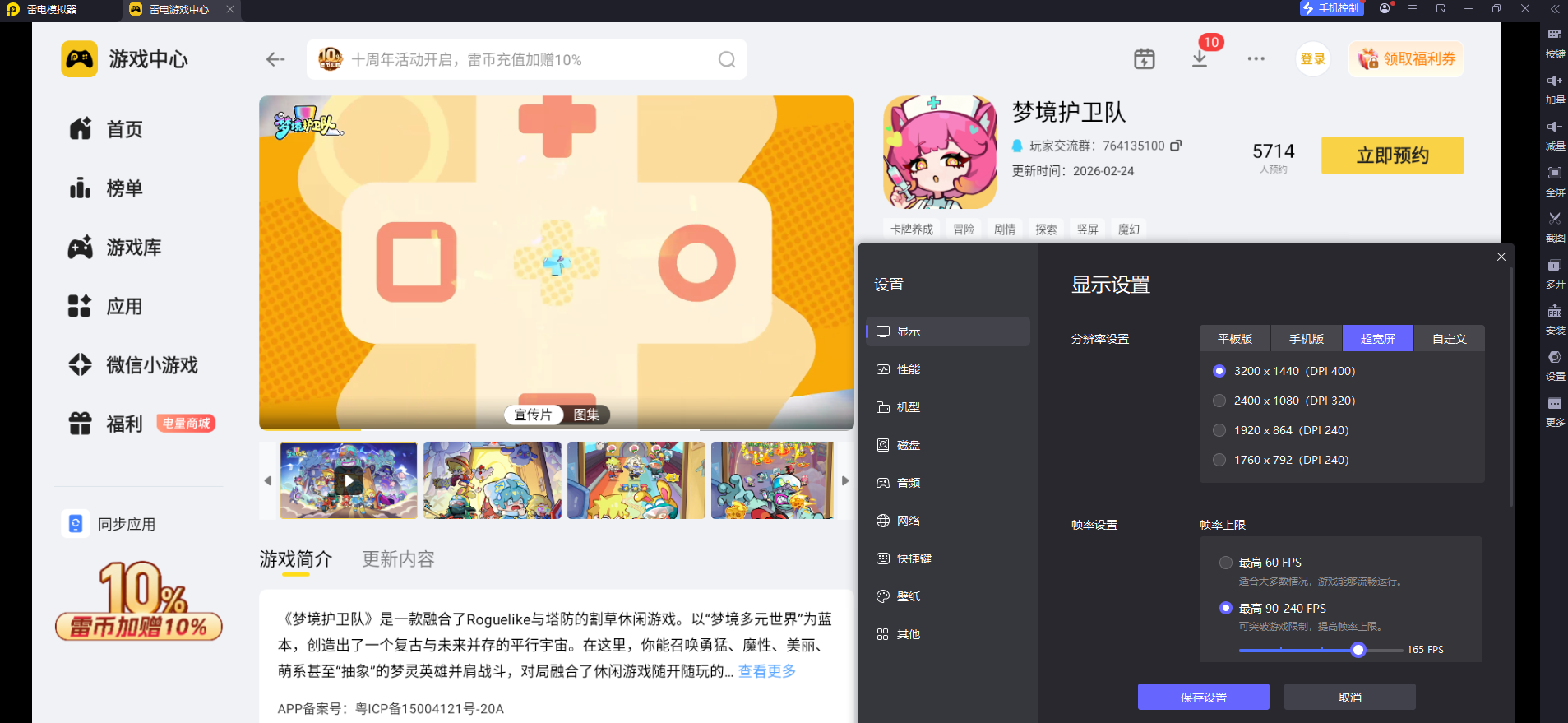1568x723 pixels.
Task: Open 网络 network settings
Action: pyautogui.click(x=948, y=521)
